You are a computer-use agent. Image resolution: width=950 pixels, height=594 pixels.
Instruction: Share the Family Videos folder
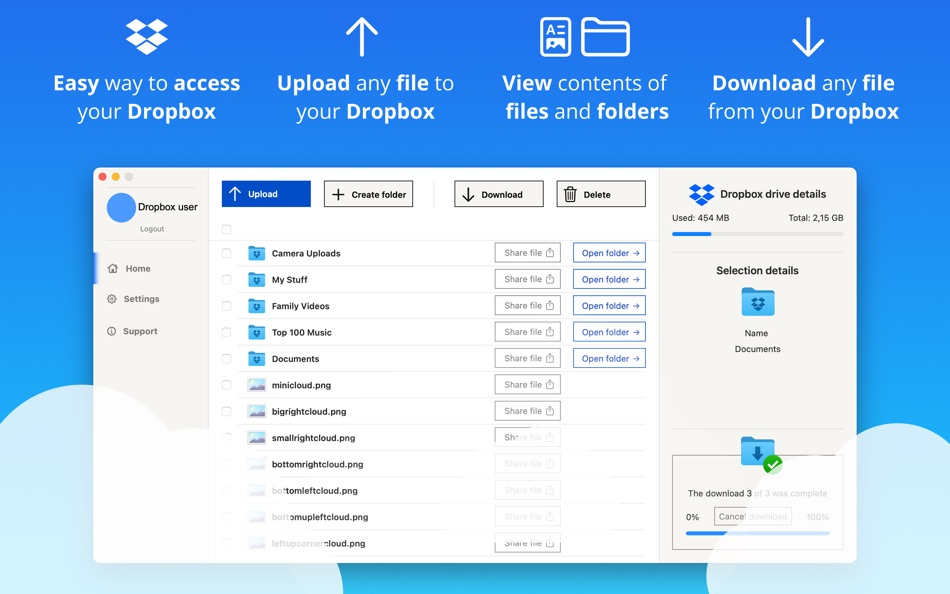pos(528,305)
